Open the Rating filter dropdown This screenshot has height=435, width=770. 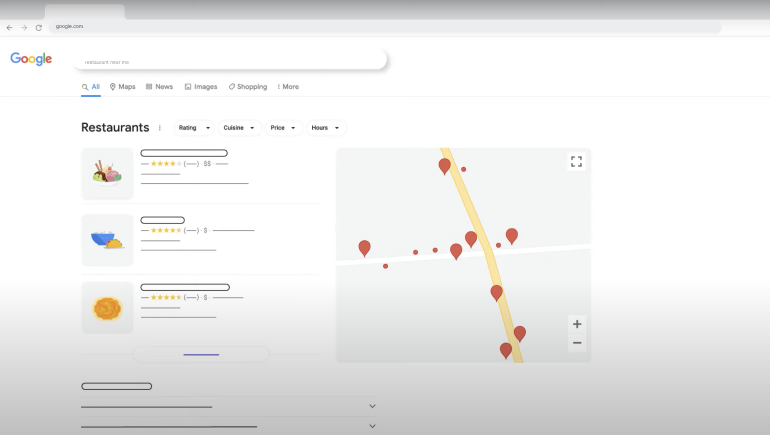[194, 128]
